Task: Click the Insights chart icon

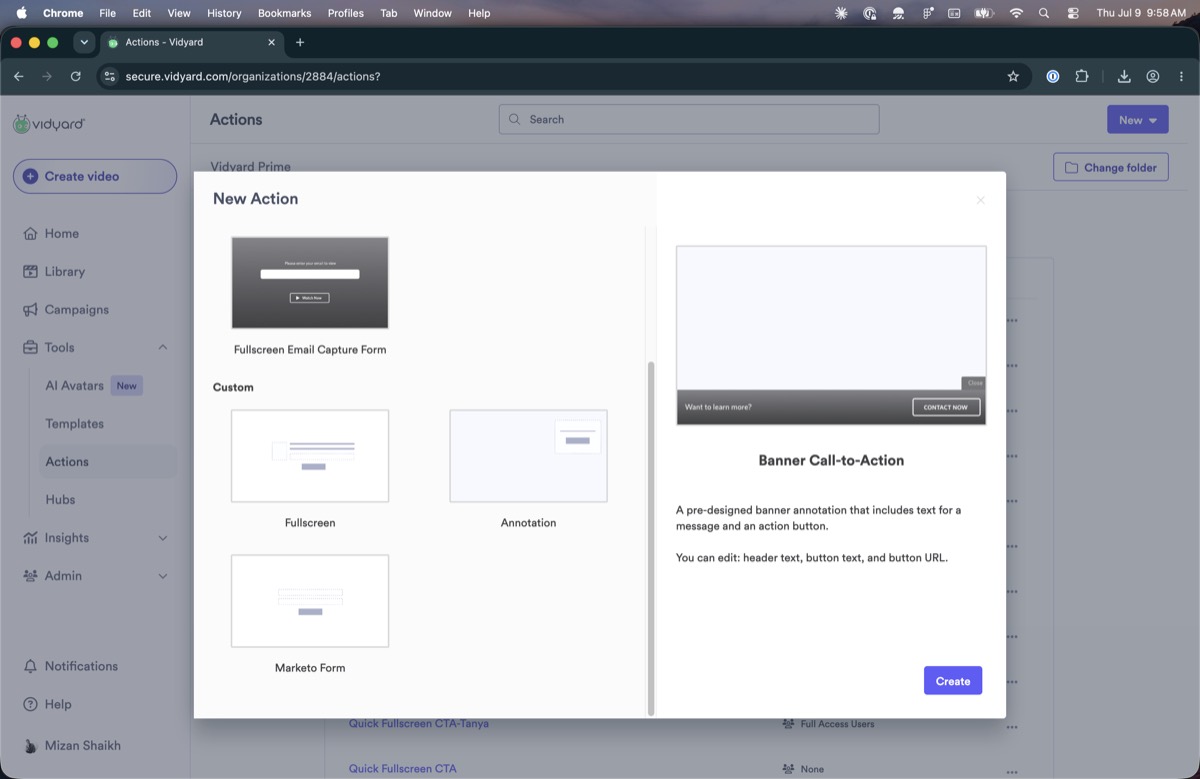Action: coord(30,538)
